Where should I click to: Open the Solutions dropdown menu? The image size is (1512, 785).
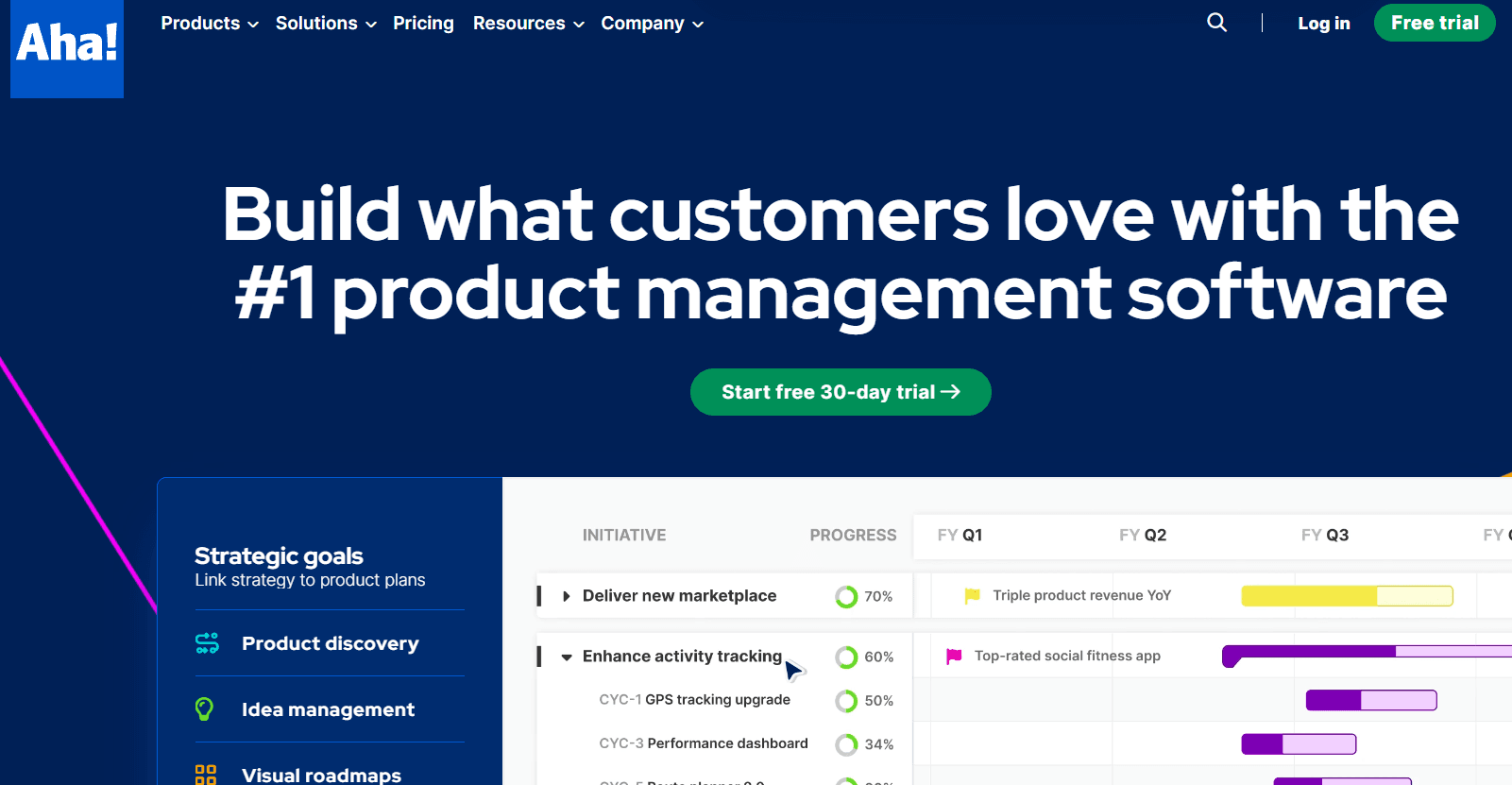tap(326, 24)
